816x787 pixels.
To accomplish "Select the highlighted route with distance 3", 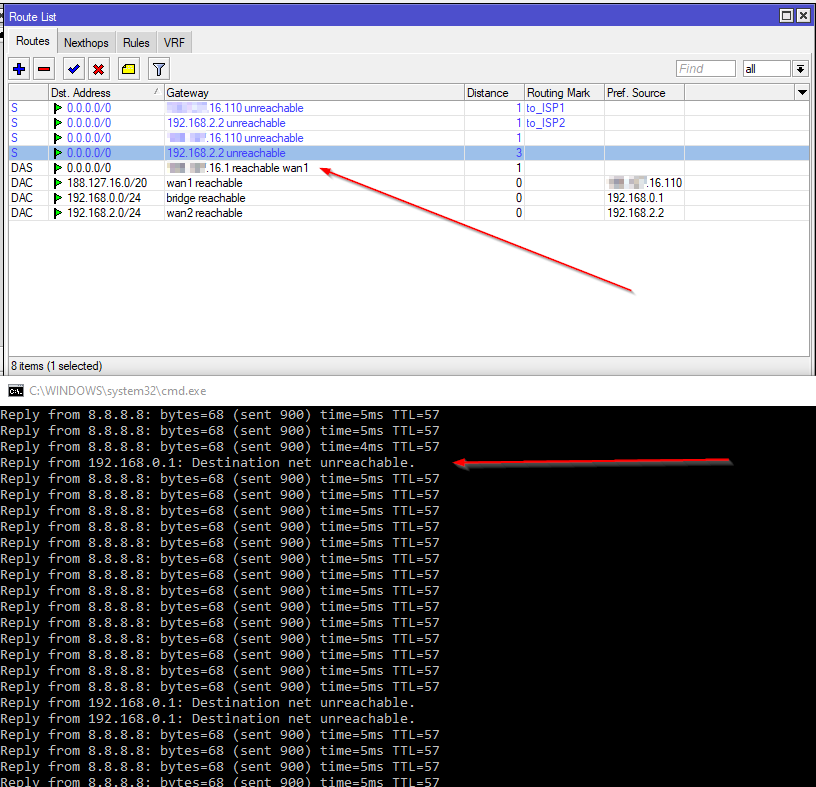I will click(x=409, y=153).
